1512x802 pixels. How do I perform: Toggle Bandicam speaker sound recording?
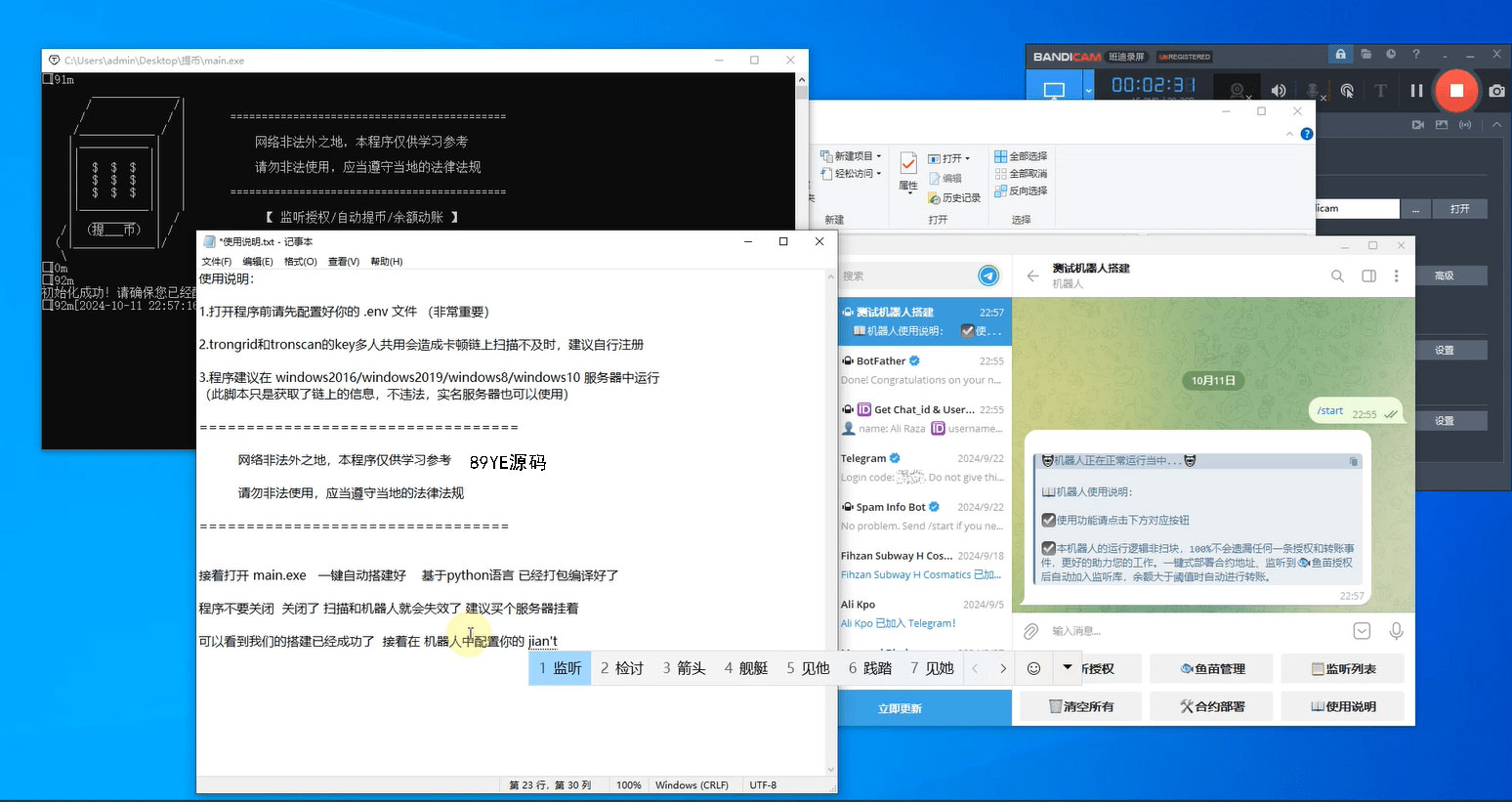(x=1278, y=91)
